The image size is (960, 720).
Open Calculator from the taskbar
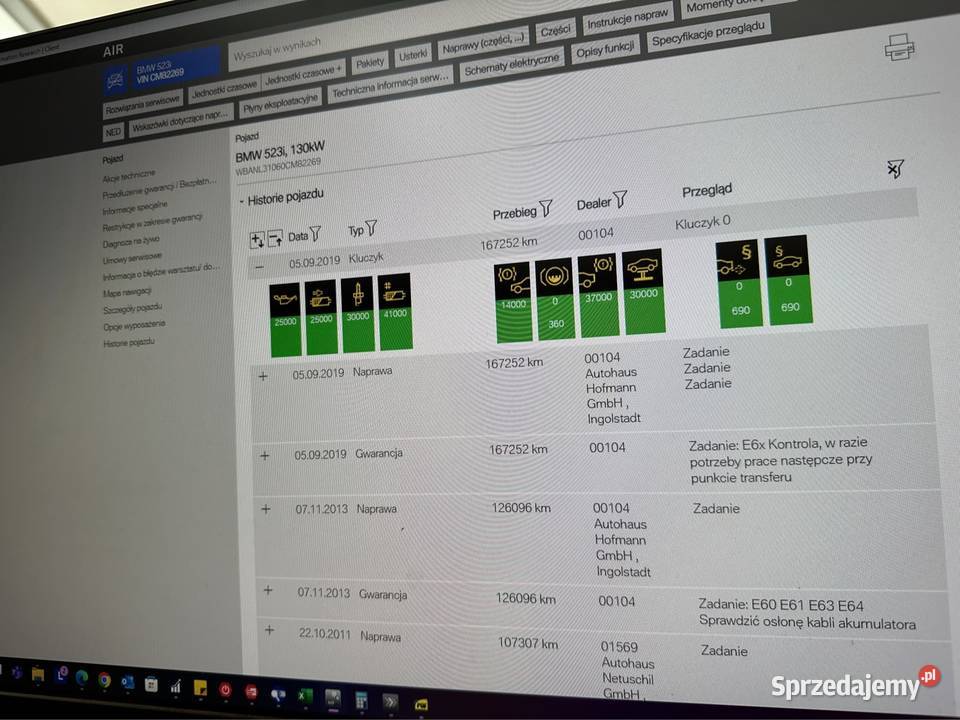(x=361, y=700)
